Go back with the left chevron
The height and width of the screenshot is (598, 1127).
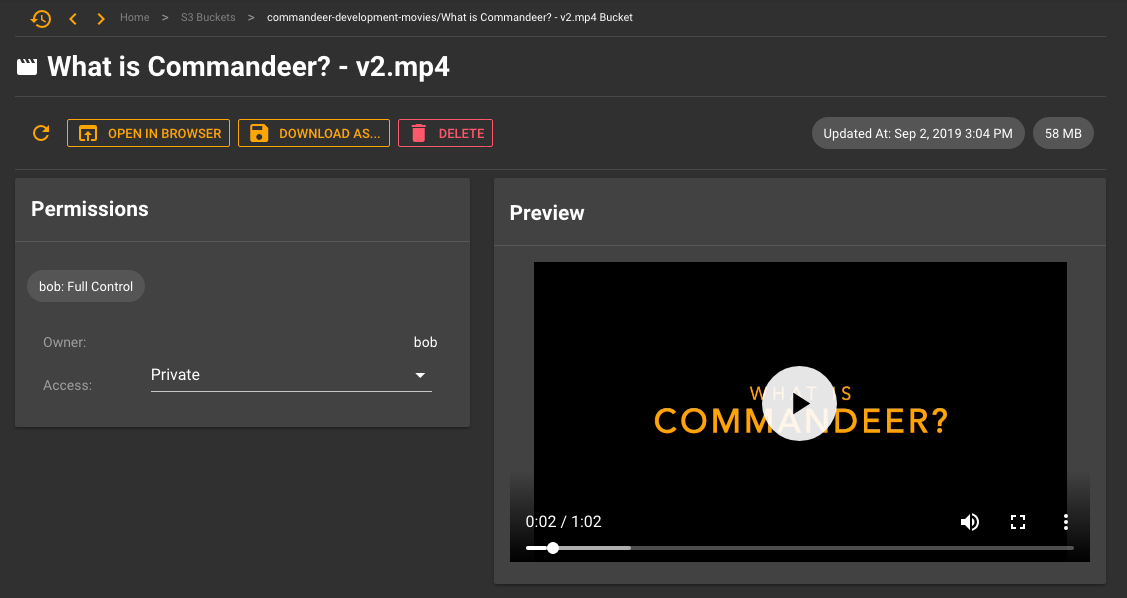(73, 18)
